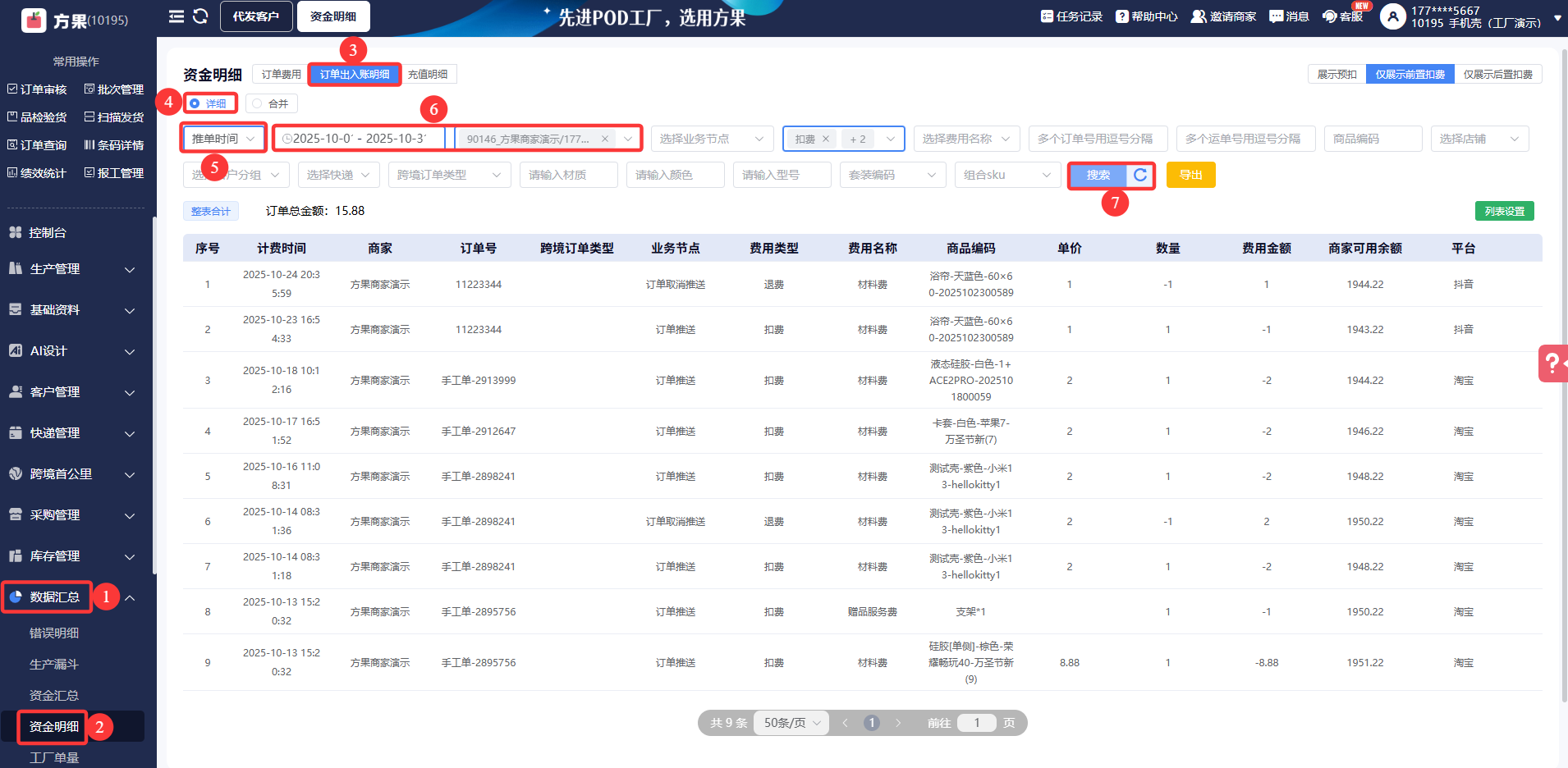Switch to the 订单费用 tab

pyautogui.click(x=281, y=75)
